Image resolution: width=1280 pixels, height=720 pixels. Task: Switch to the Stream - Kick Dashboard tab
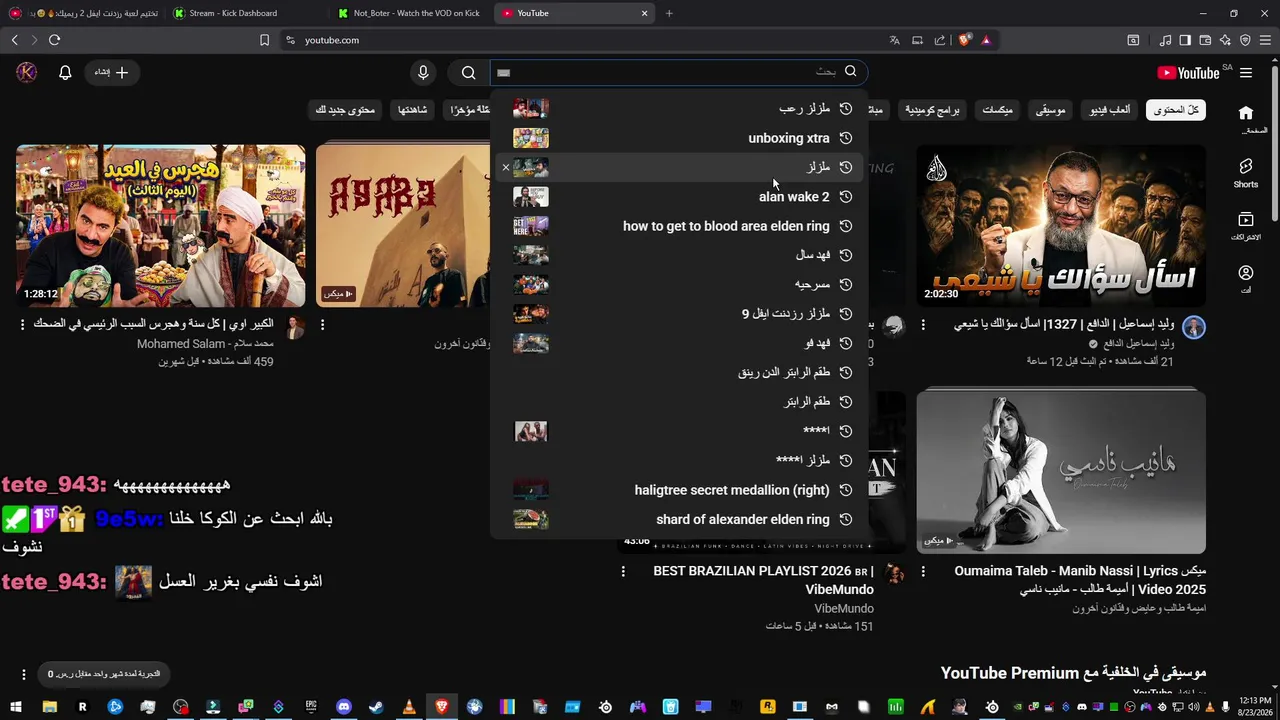pyautogui.click(x=246, y=13)
